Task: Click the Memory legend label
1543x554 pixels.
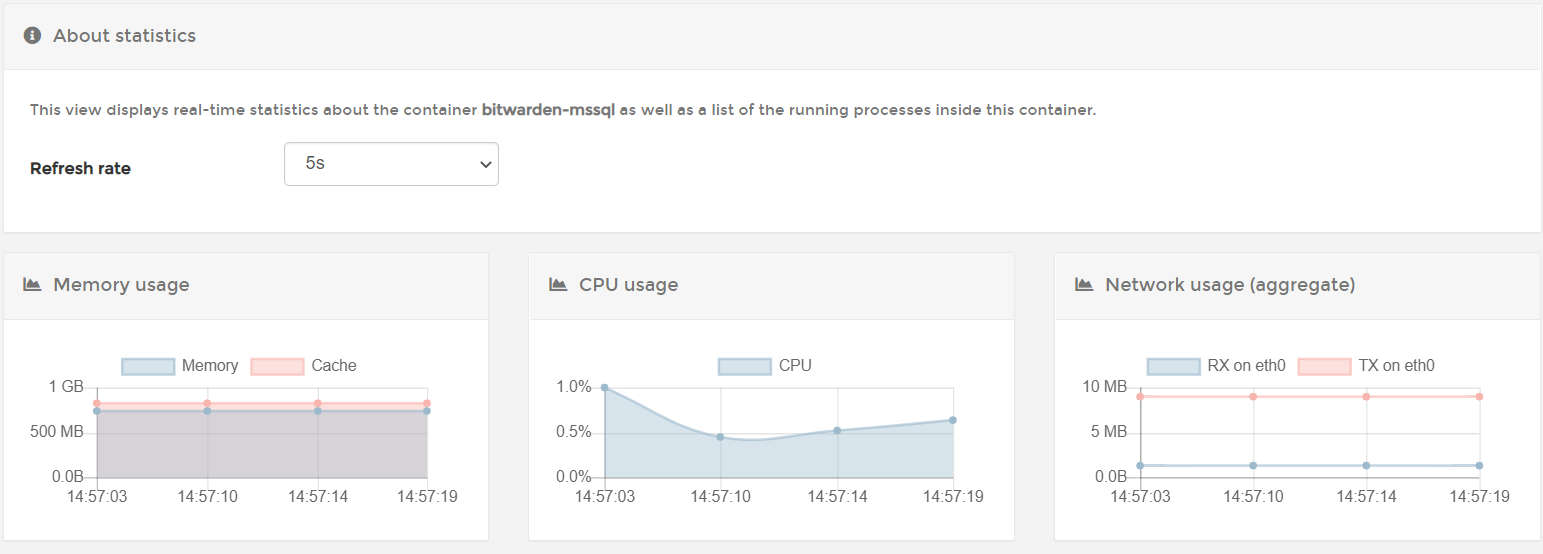Action: pyautogui.click(x=210, y=366)
